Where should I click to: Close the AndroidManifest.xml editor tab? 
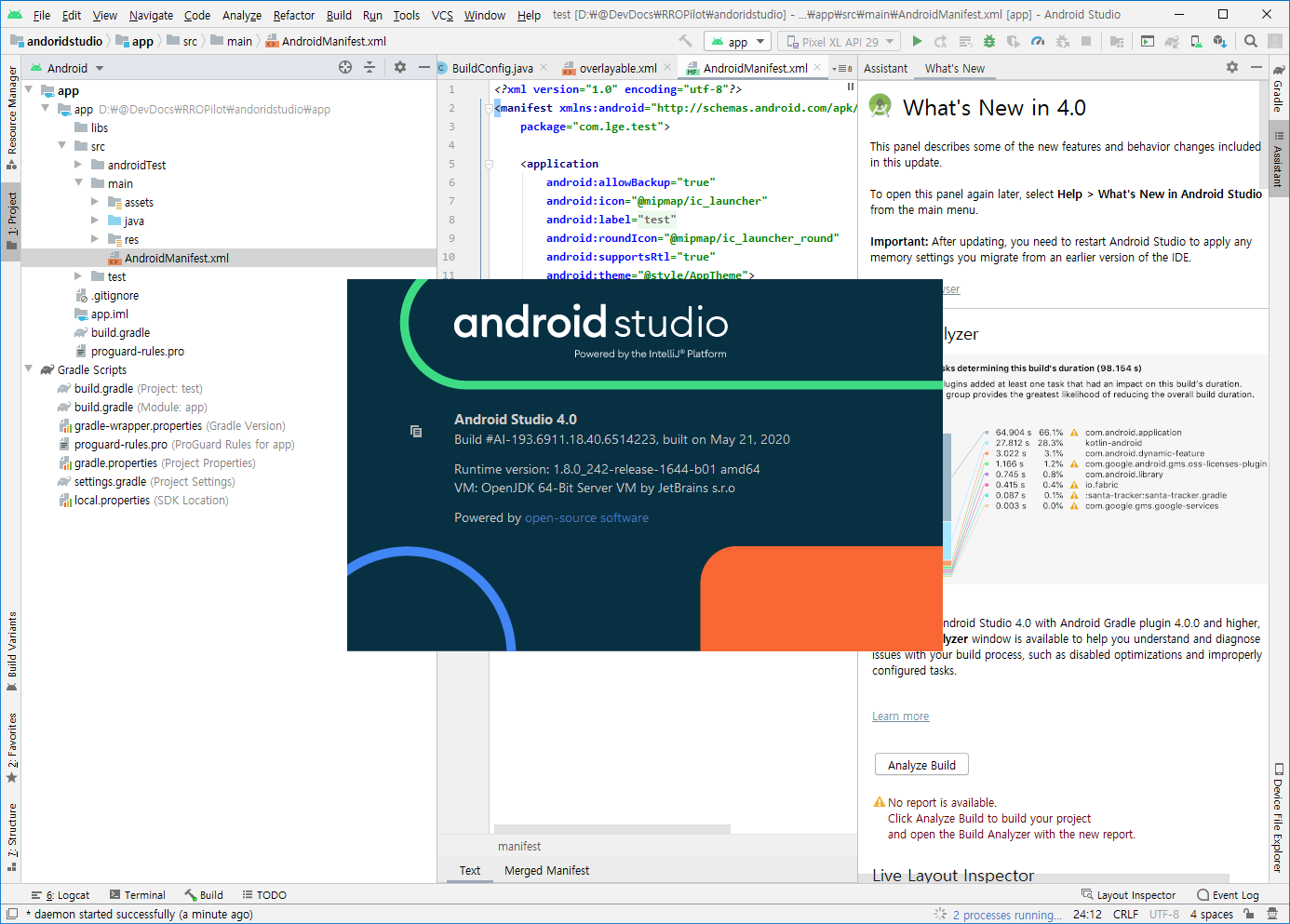(x=817, y=67)
